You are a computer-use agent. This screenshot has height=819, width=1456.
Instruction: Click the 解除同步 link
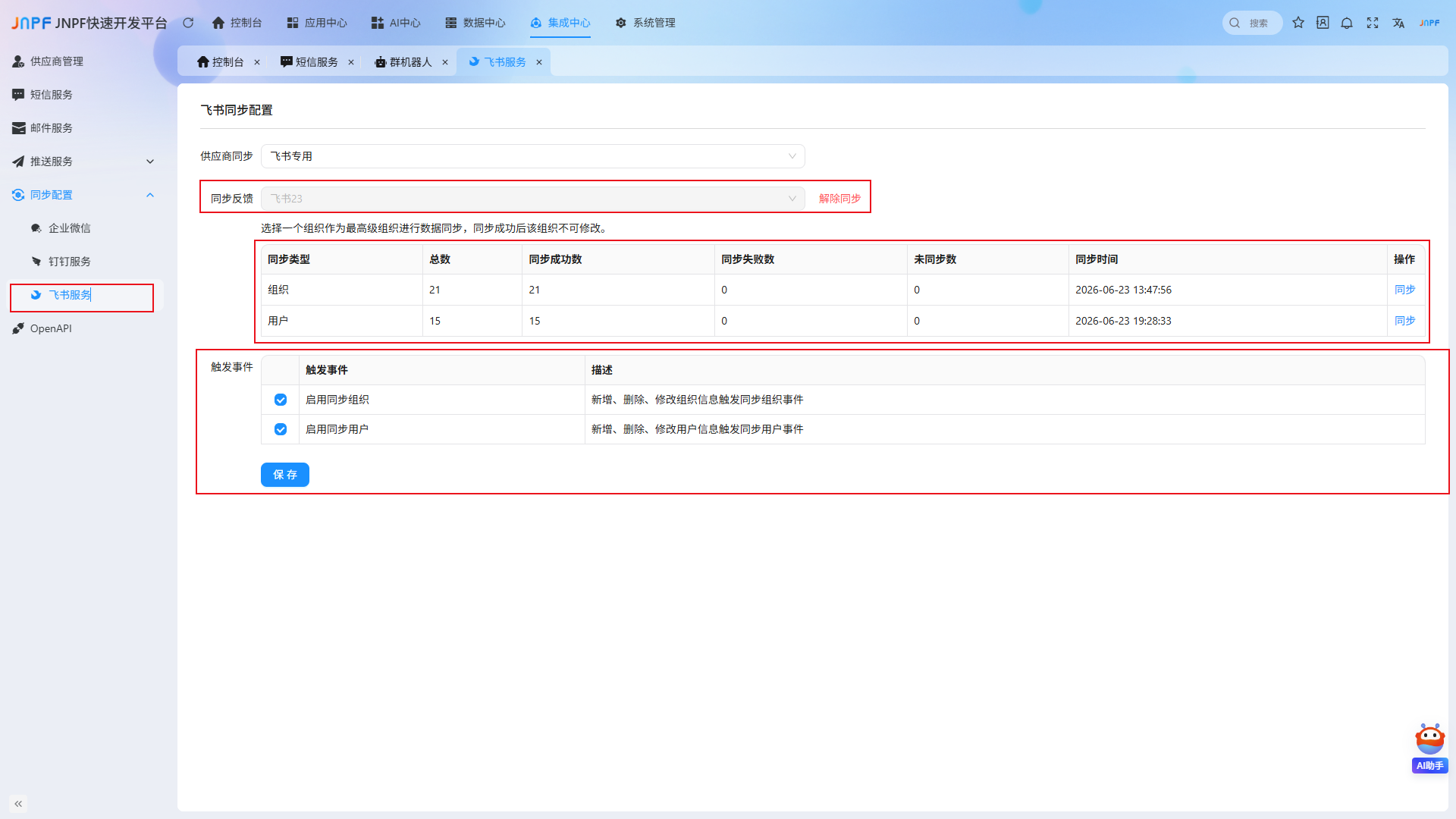pos(839,199)
